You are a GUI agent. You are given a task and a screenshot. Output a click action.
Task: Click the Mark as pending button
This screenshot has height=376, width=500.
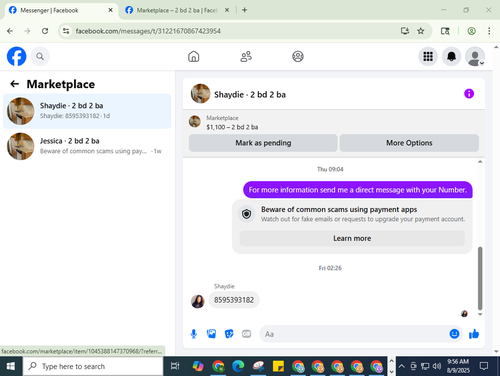tap(263, 143)
